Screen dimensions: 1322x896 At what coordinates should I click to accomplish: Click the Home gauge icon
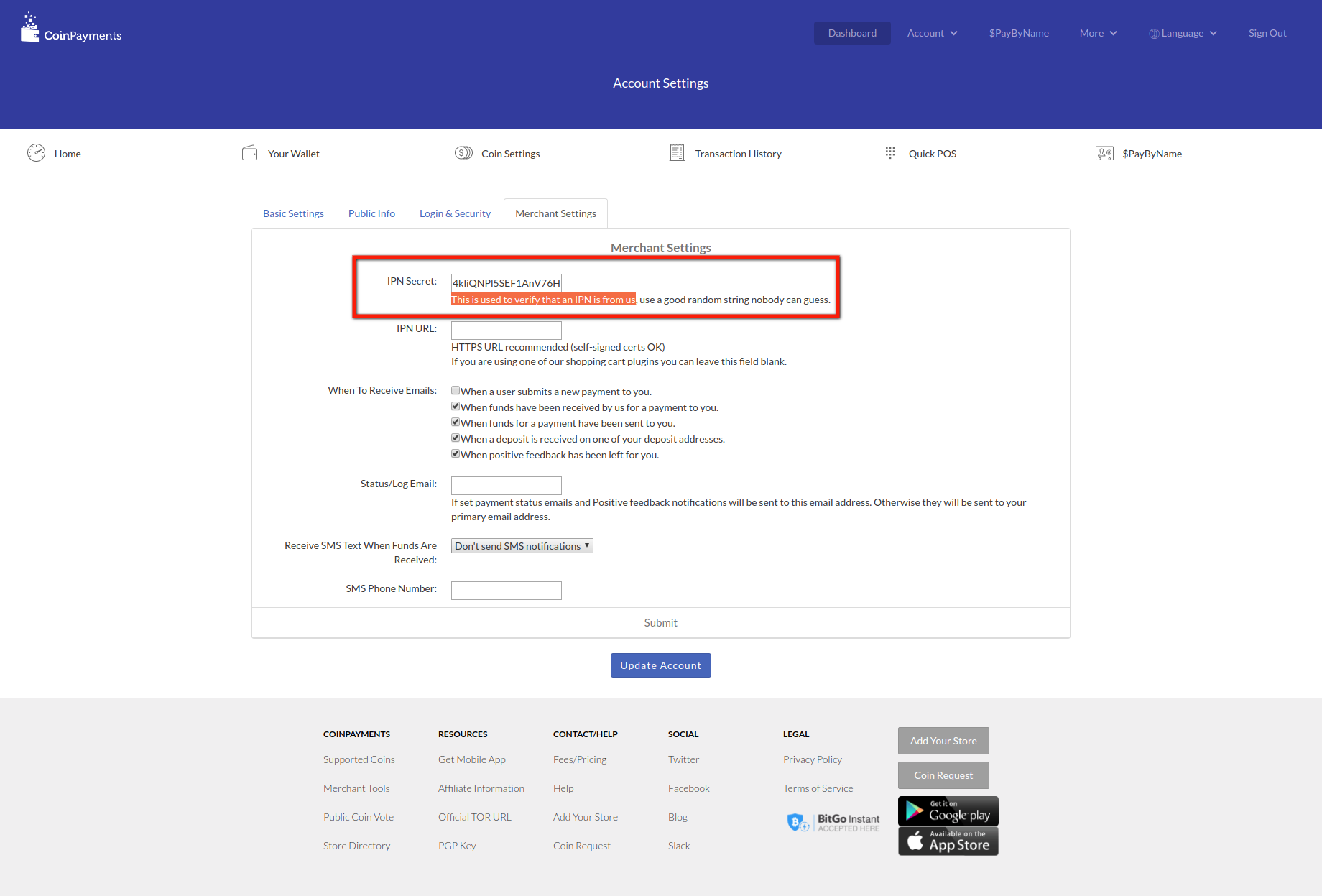coord(36,152)
